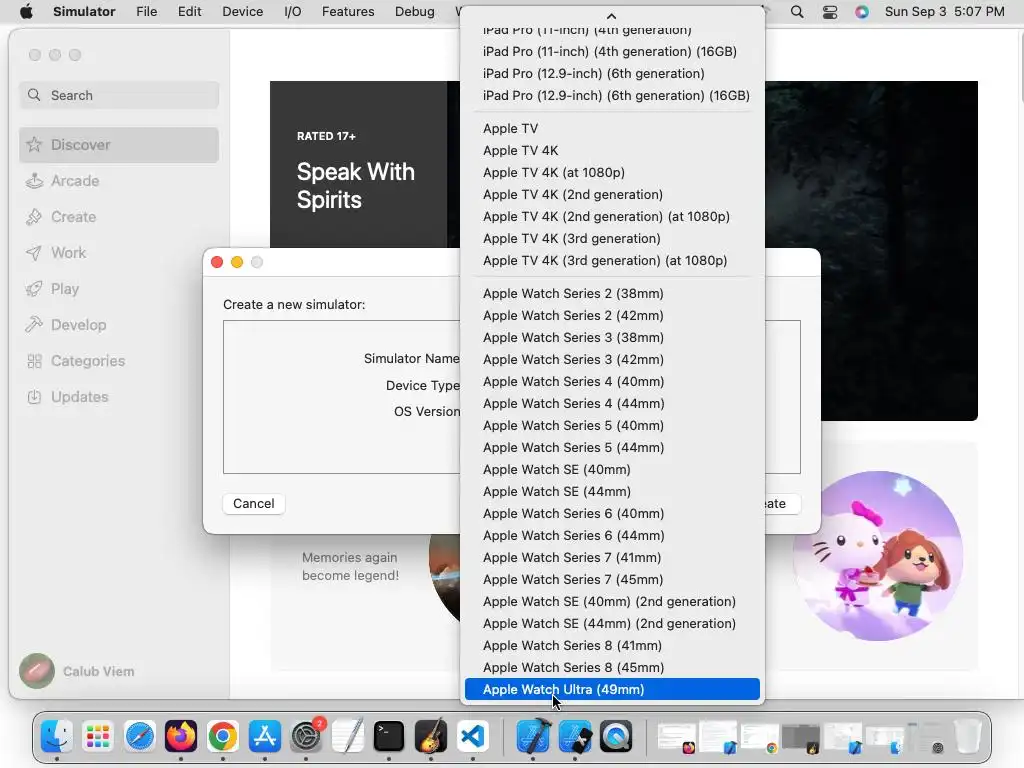Screen dimensions: 1024x768
Task: Select Apple Watch SE (40mm) first generation
Action: pos(612,469)
